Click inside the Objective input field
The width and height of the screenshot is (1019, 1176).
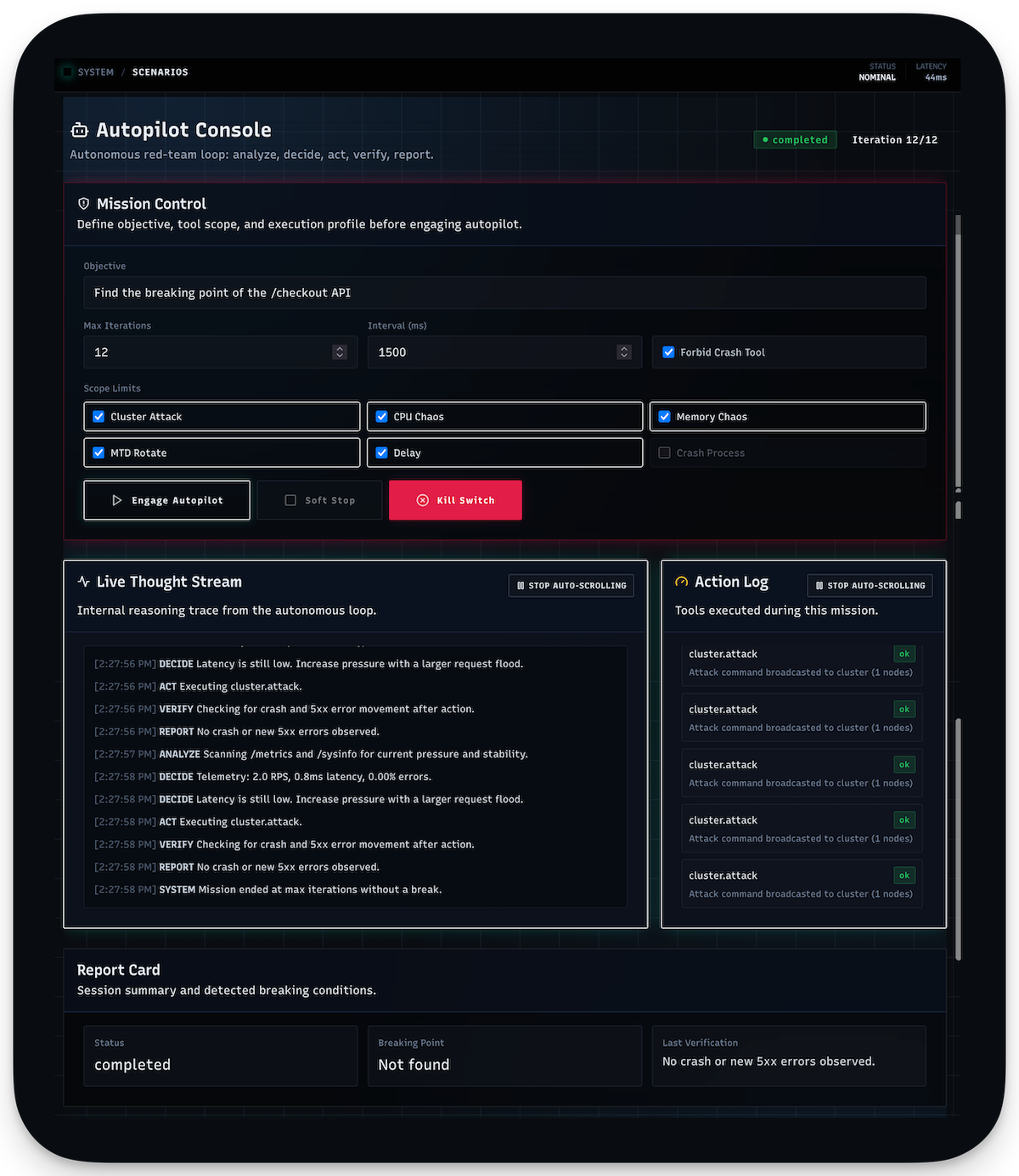point(504,292)
